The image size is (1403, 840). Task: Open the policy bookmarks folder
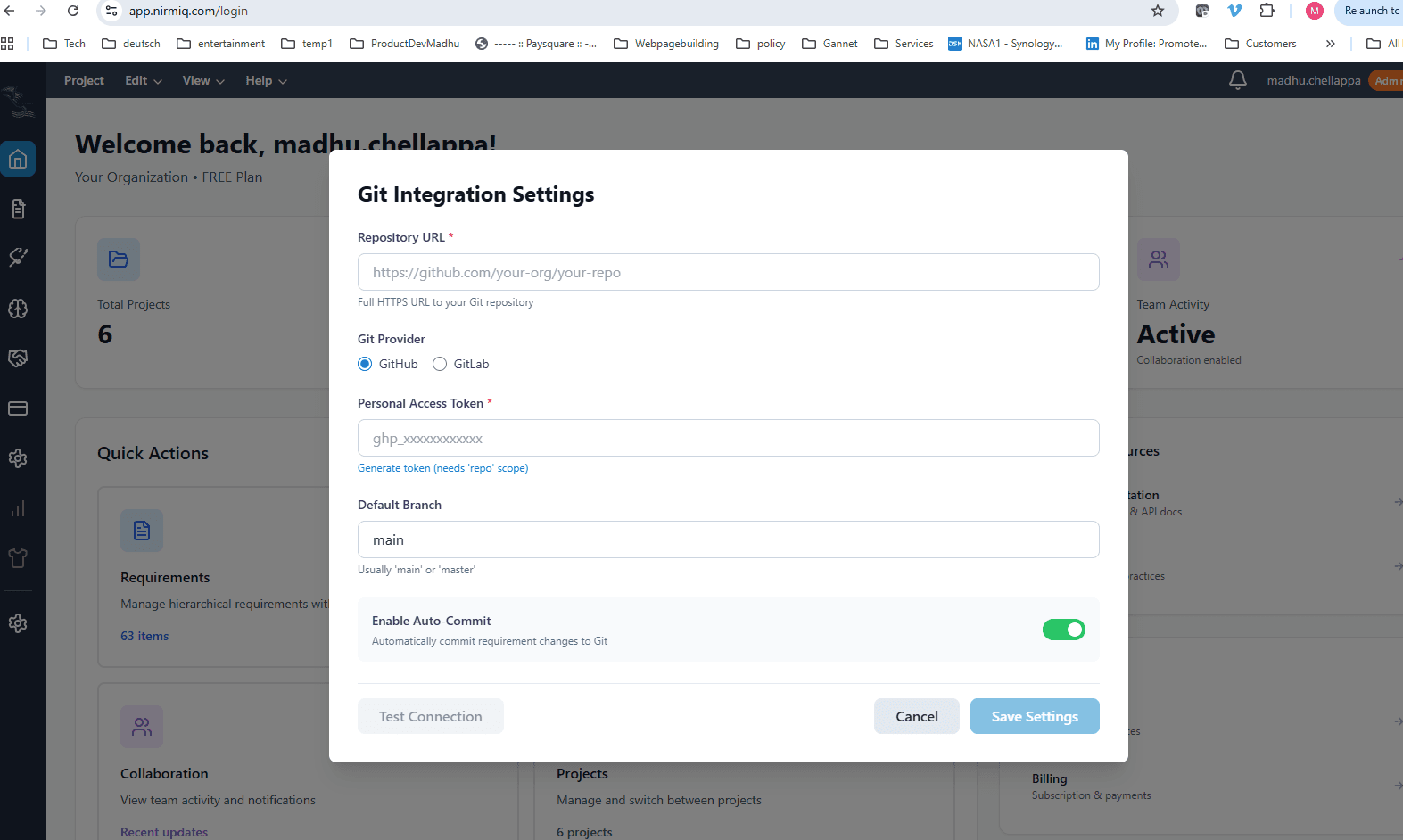(x=761, y=44)
